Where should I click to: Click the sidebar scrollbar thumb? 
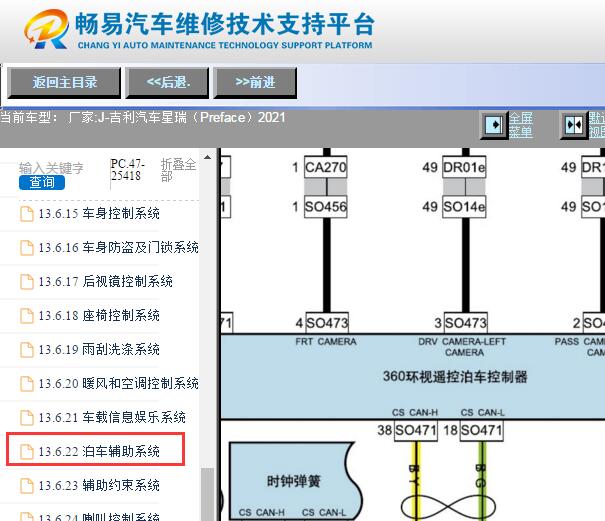point(208,494)
